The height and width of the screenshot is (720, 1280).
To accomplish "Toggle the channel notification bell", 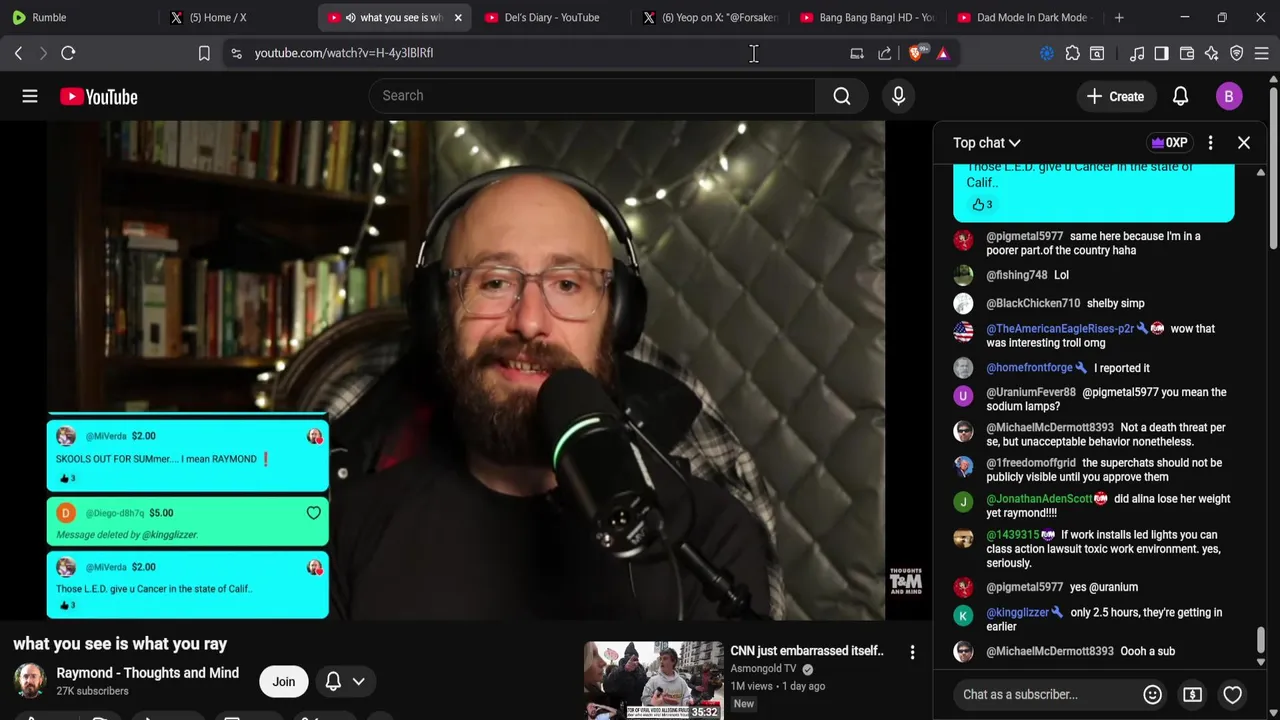I will tap(333, 681).
